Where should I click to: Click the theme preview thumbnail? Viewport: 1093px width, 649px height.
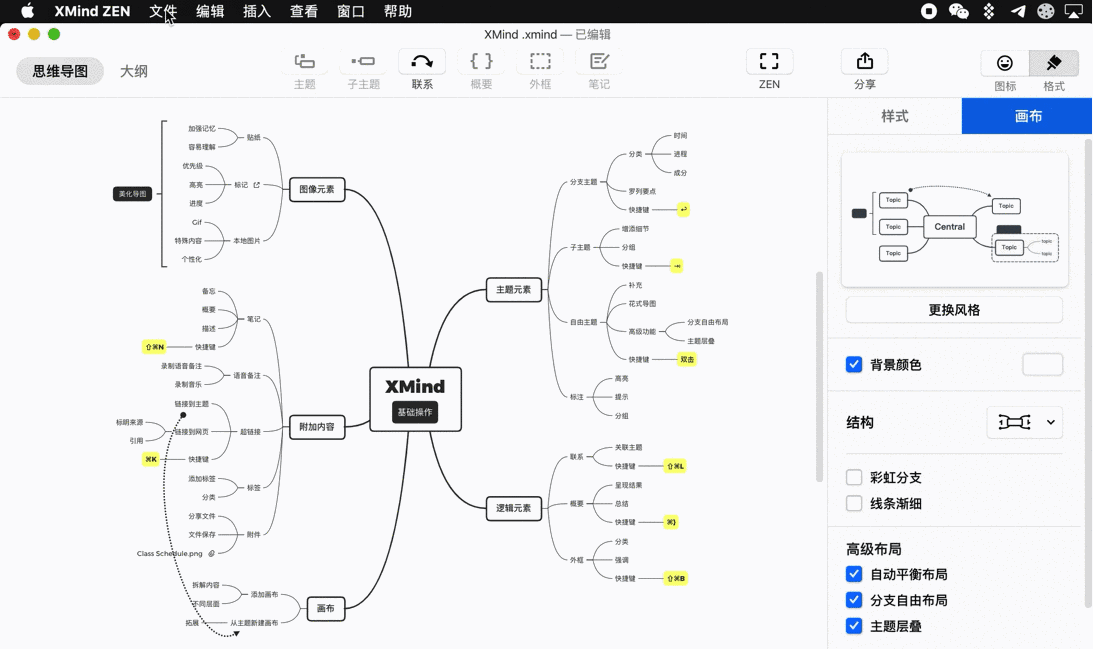954,220
